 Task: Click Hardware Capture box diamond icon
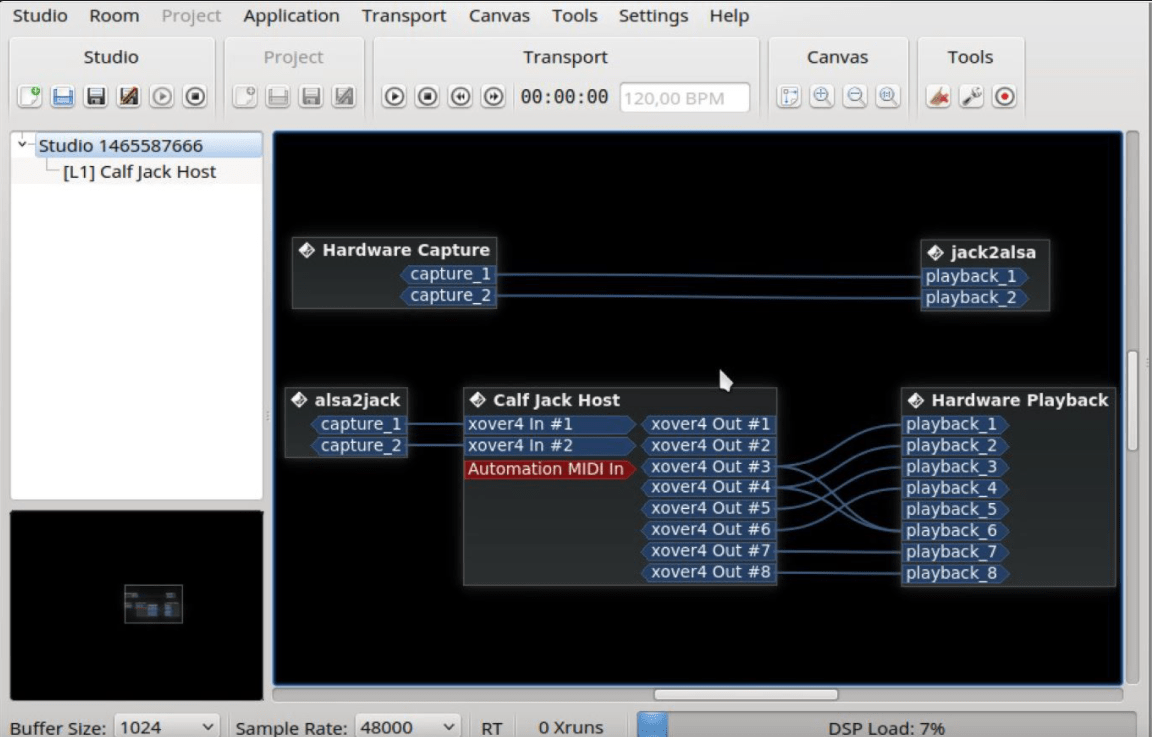point(307,250)
